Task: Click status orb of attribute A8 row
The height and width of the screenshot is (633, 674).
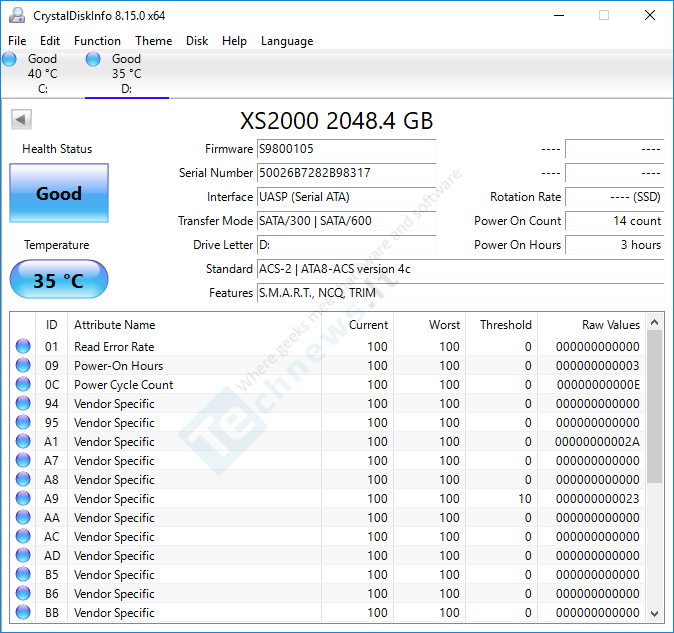Action: [23, 479]
